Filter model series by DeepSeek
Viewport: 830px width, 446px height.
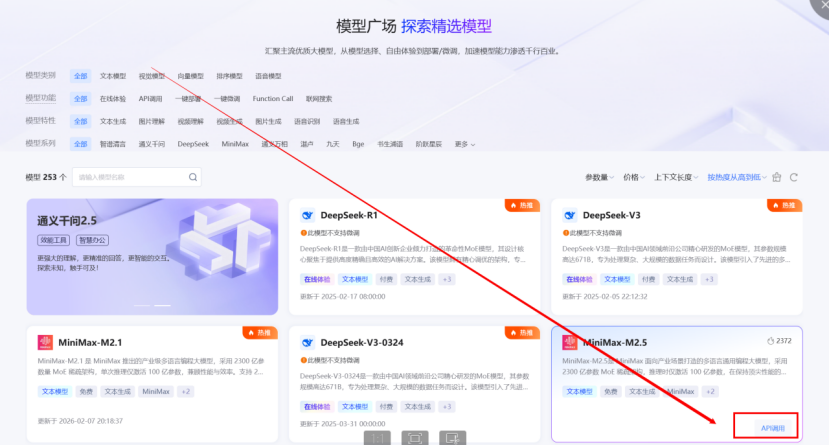click(193, 144)
